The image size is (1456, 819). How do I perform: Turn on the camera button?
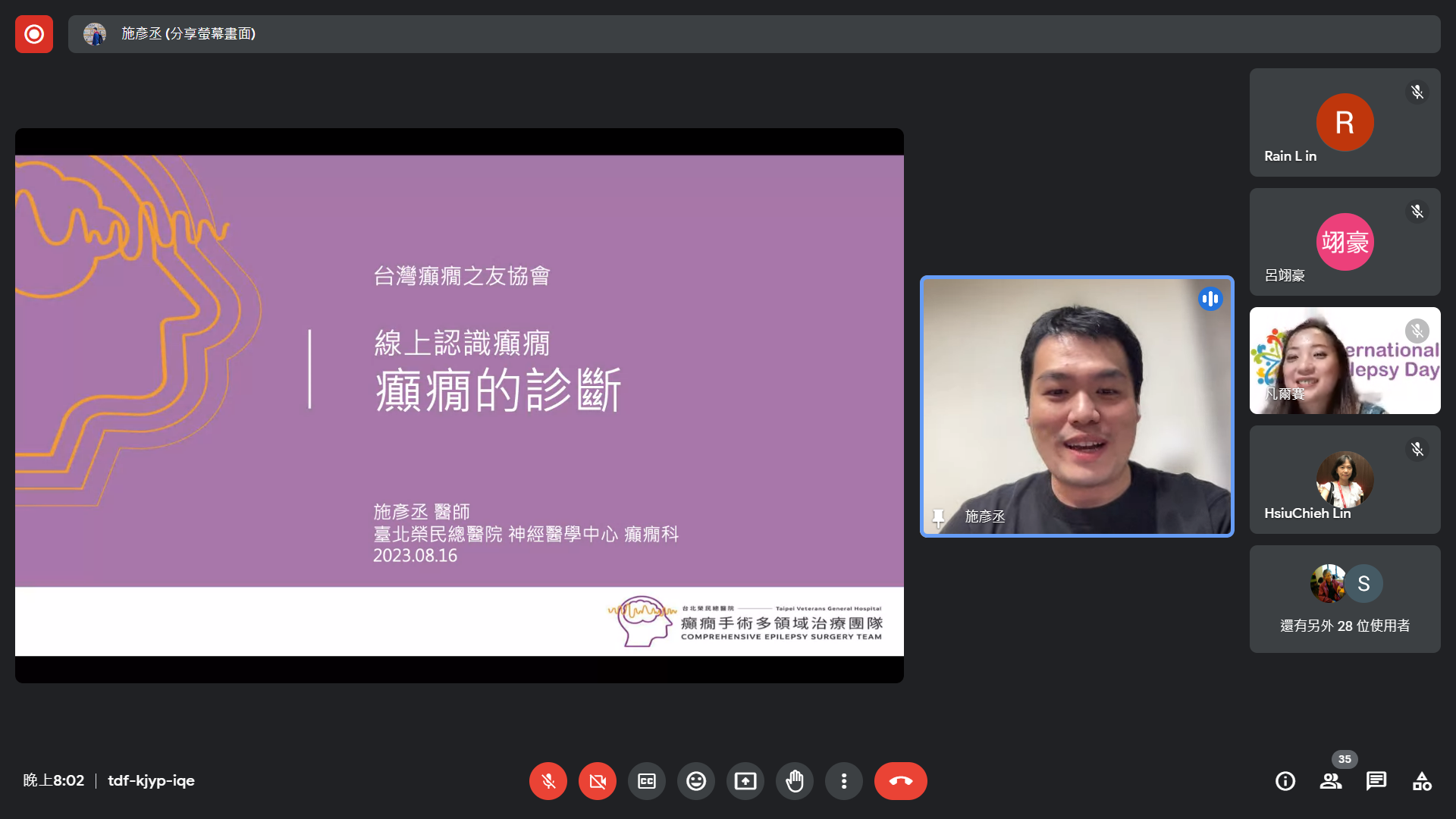click(598, 781)
